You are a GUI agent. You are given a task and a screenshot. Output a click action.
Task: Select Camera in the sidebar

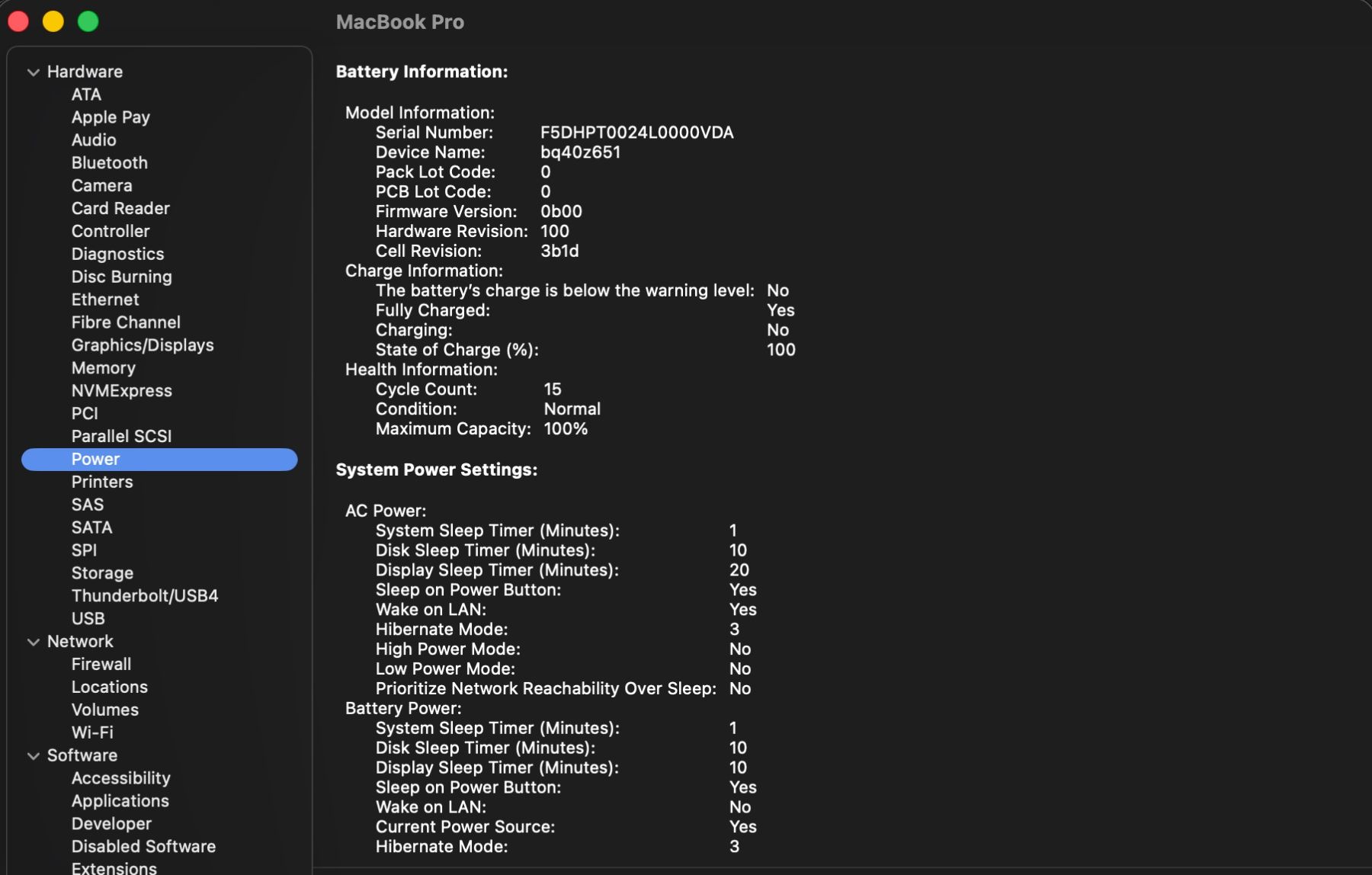click(101, 186)
